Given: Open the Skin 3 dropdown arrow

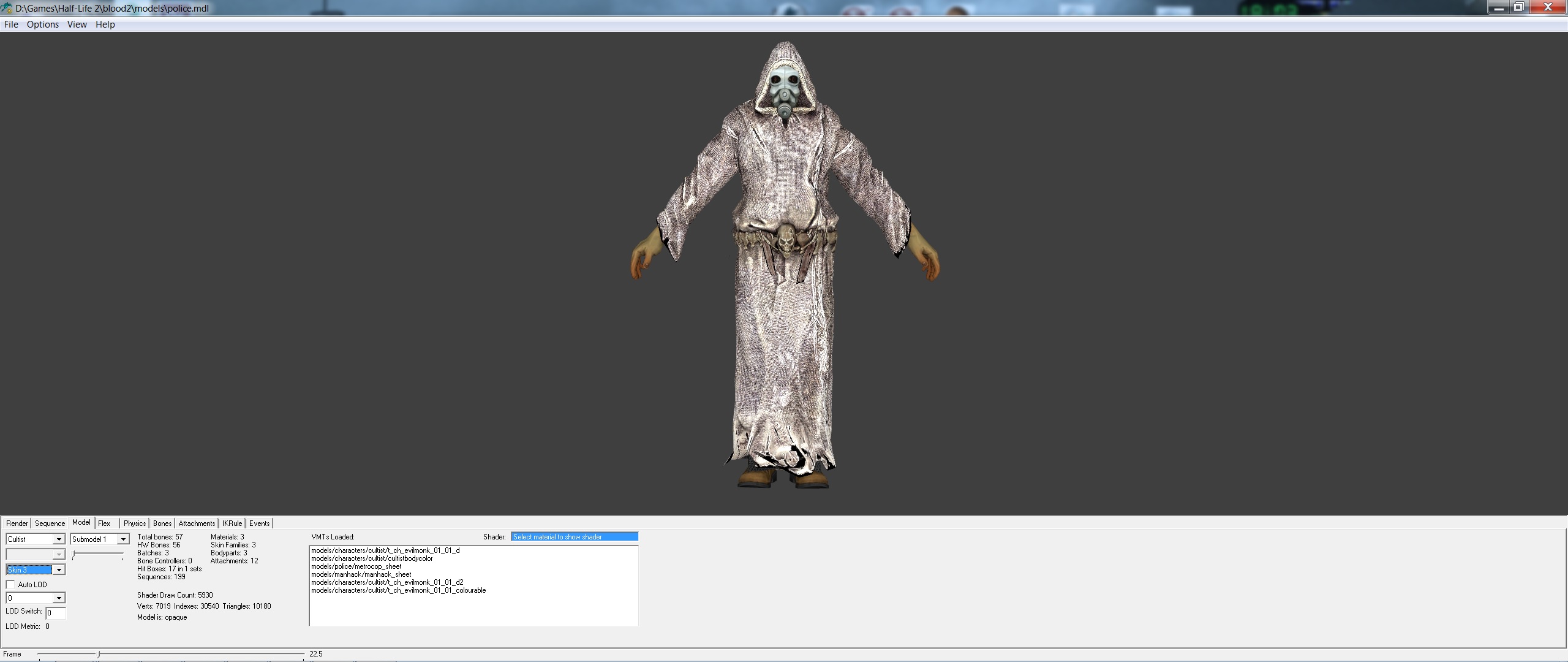Looking at the screenshot, I should tap(59, 570).
